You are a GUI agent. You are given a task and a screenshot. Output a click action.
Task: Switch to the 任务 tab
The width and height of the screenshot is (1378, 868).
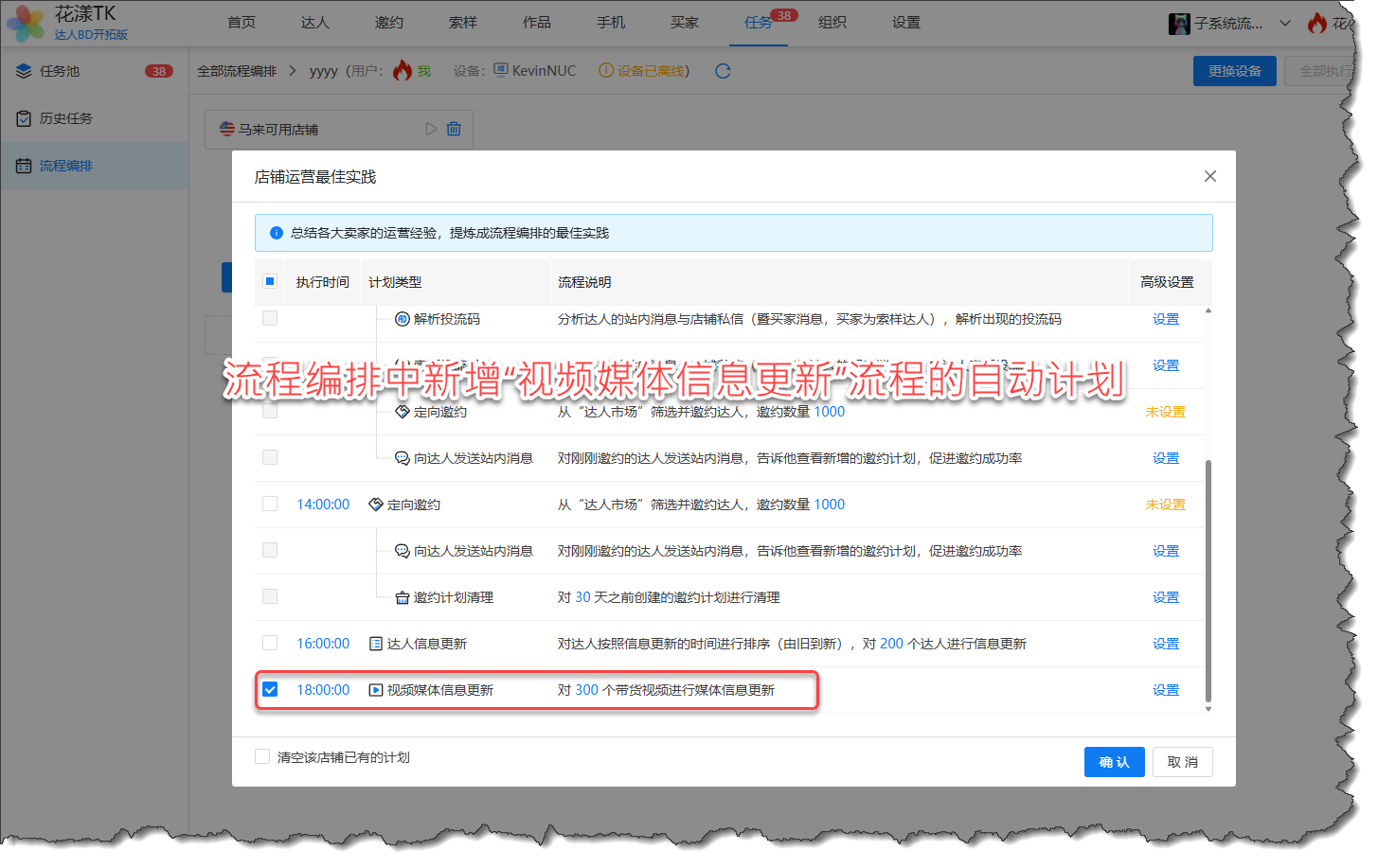pos(758,23)
